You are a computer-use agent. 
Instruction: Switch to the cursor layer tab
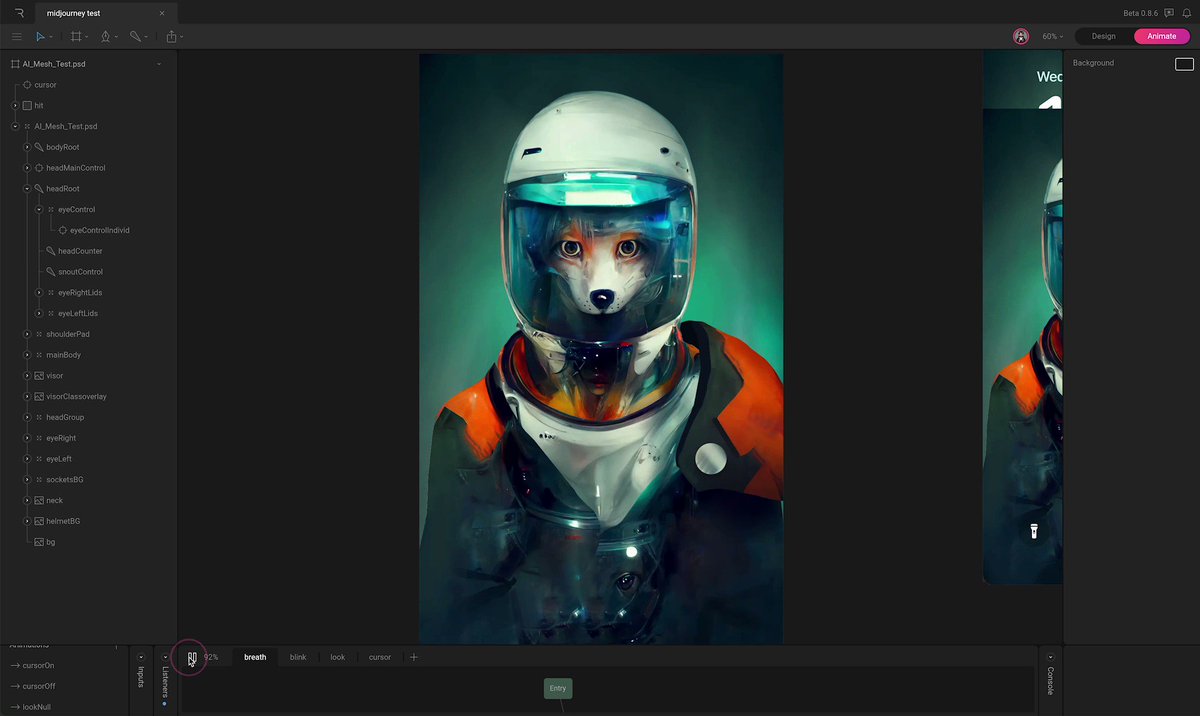click(x=380, y=657)
